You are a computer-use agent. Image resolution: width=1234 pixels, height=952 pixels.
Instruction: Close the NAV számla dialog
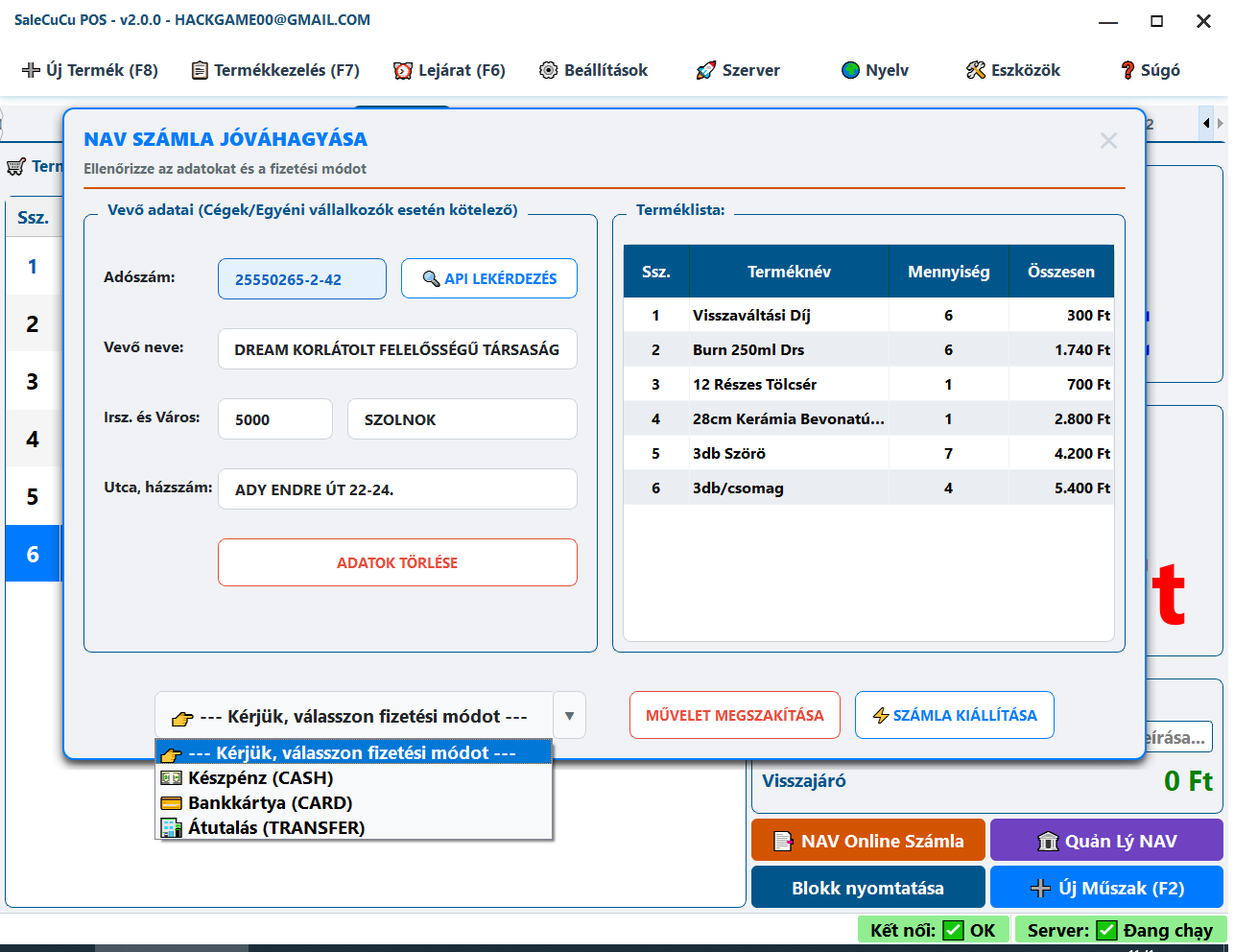1108,141
